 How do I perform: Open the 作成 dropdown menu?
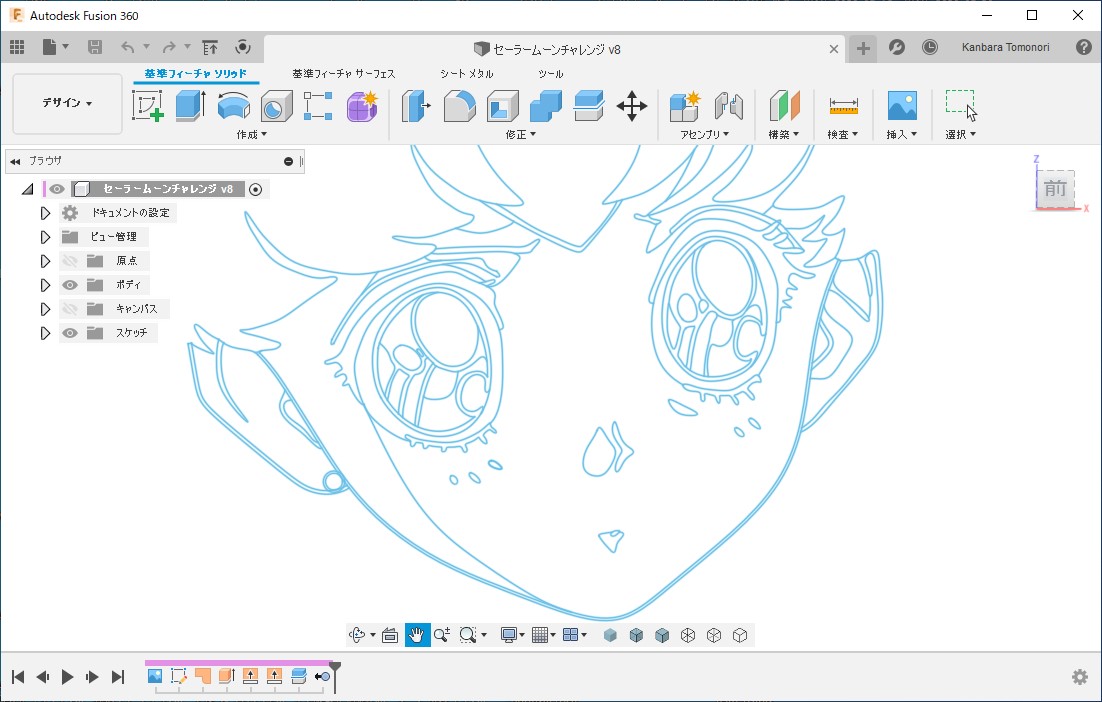(x=252, y=134)
